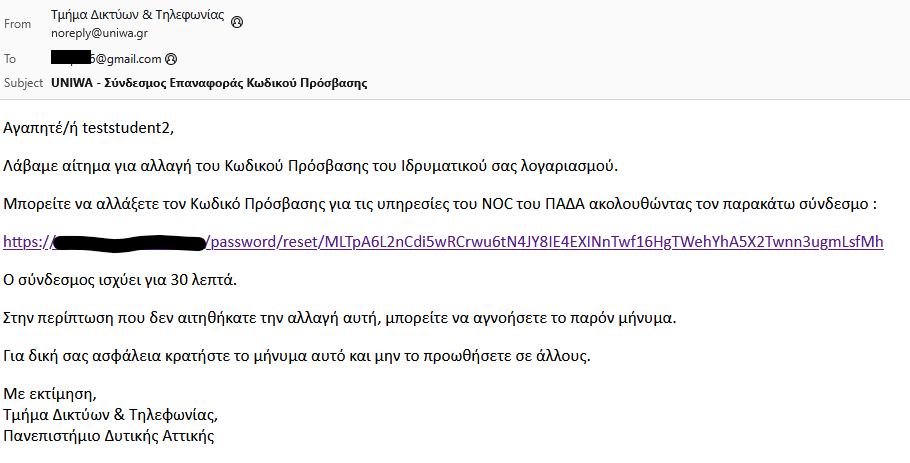The height and width of the screenshot is (463, 910).
Task: Click the "To" header label
Action: click(10, 59)
